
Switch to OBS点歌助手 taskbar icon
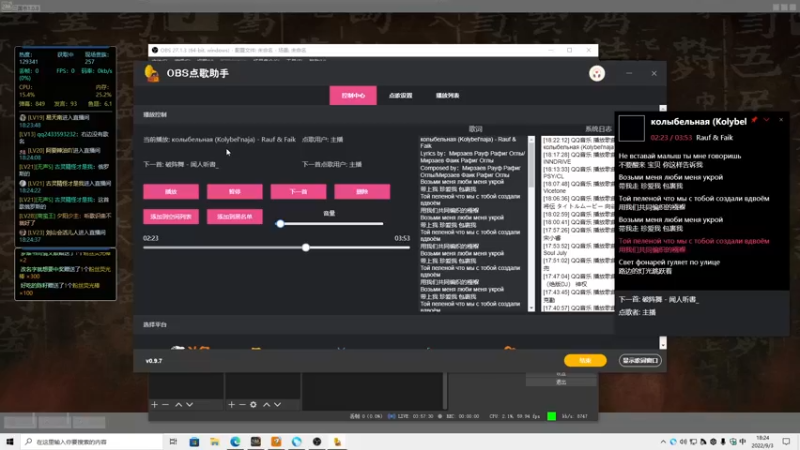tap(337, 442)
